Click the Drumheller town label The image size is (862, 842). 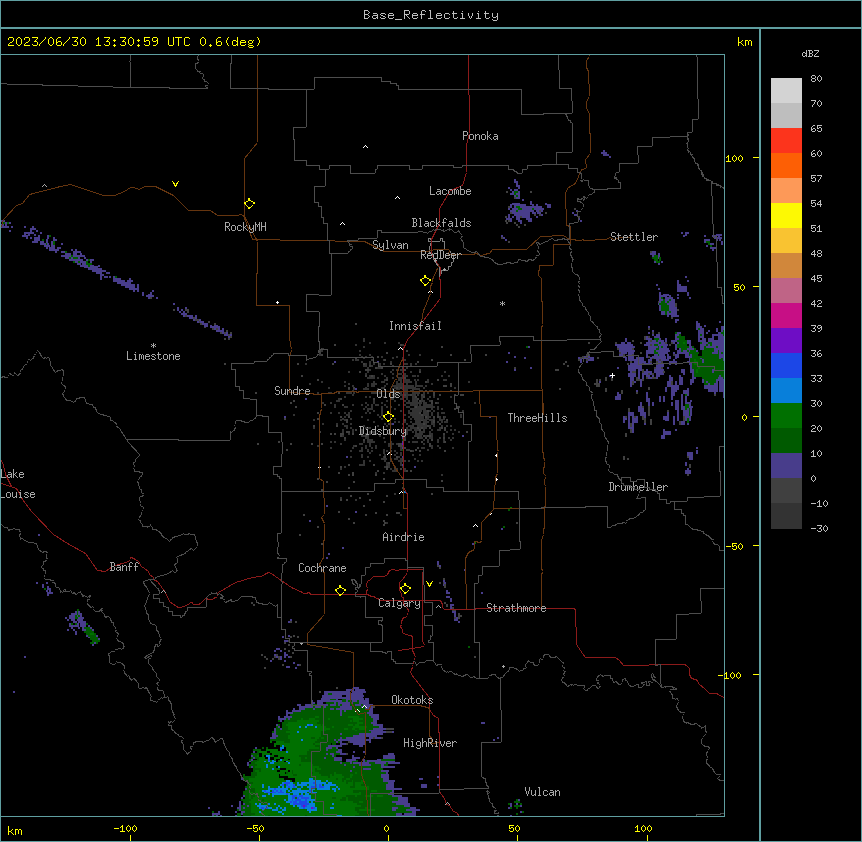pos(638,487)
